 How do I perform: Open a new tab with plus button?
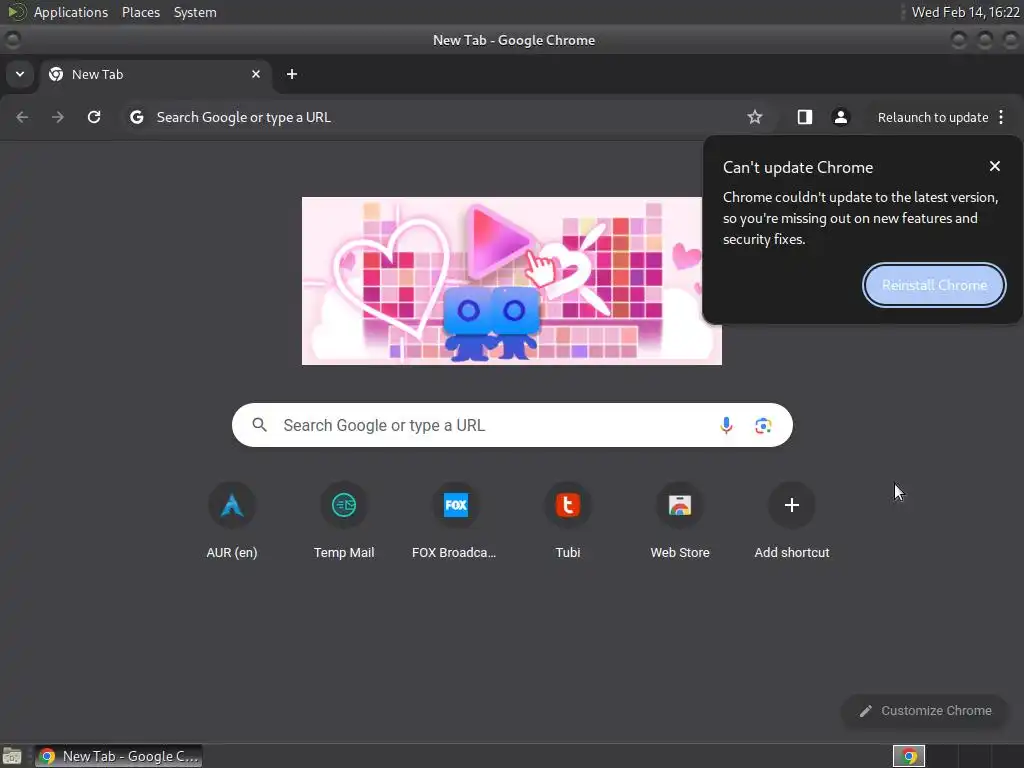coord(292,74)
